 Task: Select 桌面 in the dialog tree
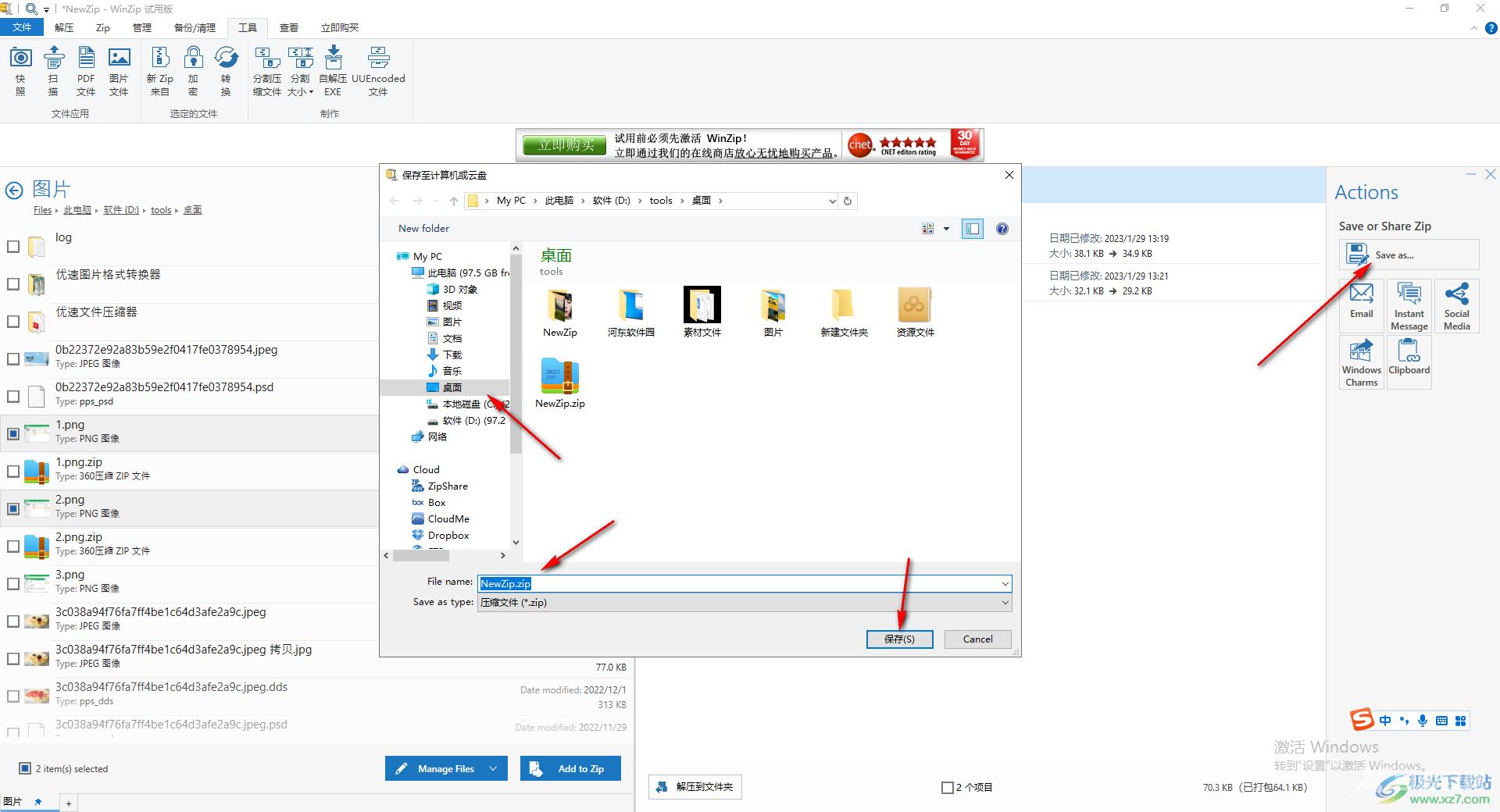(x=452, y=387)
